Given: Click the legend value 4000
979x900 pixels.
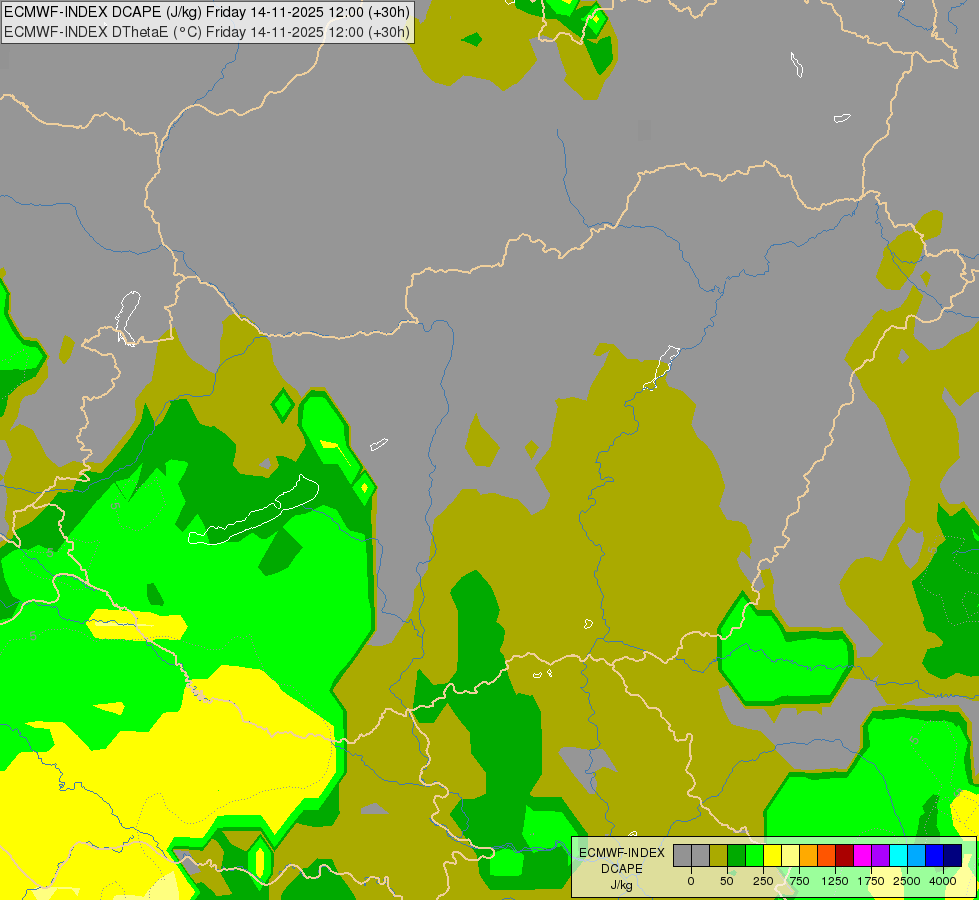Looking at the screenshot, I should point(943,881).
